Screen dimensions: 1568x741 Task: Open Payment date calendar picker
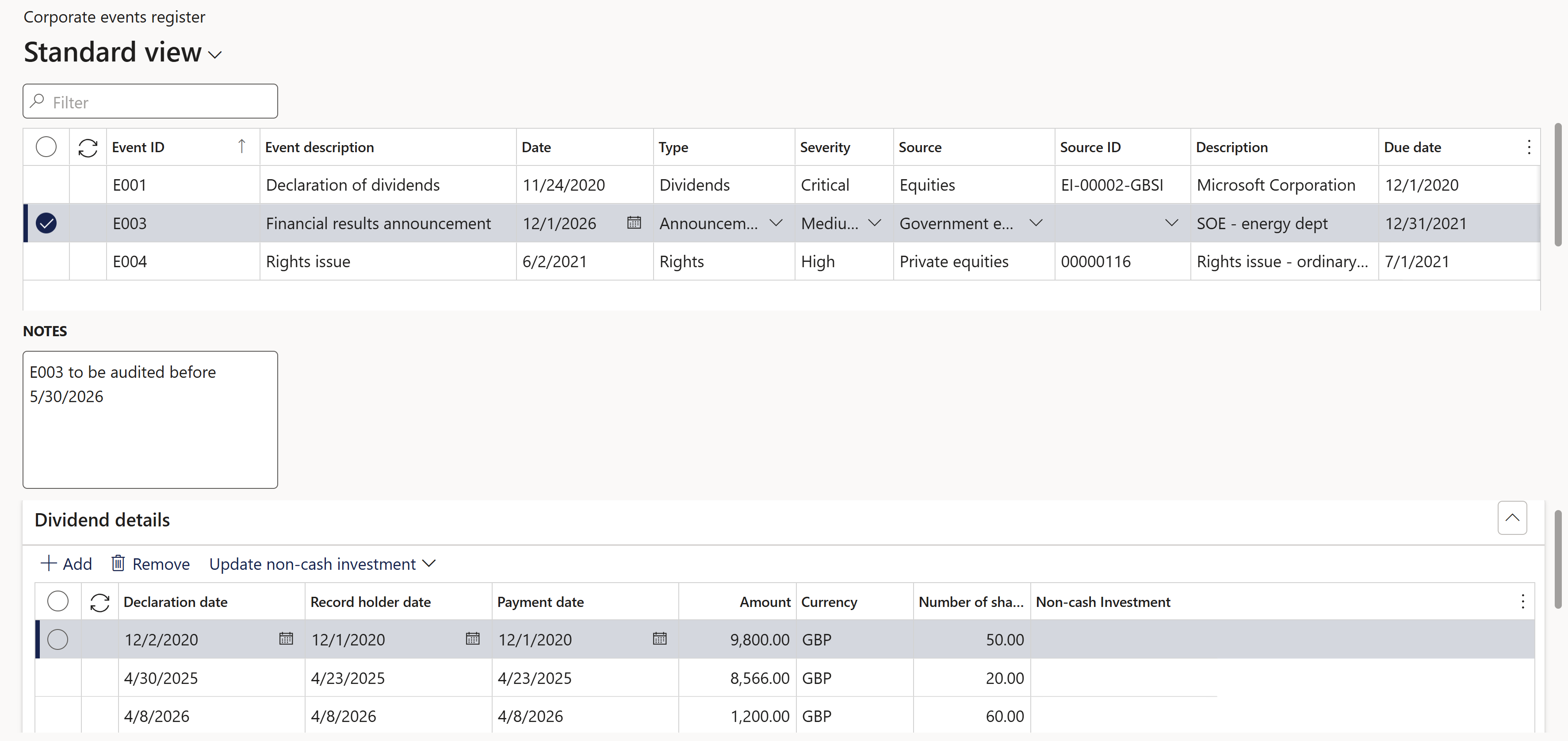tap(659, 639)
